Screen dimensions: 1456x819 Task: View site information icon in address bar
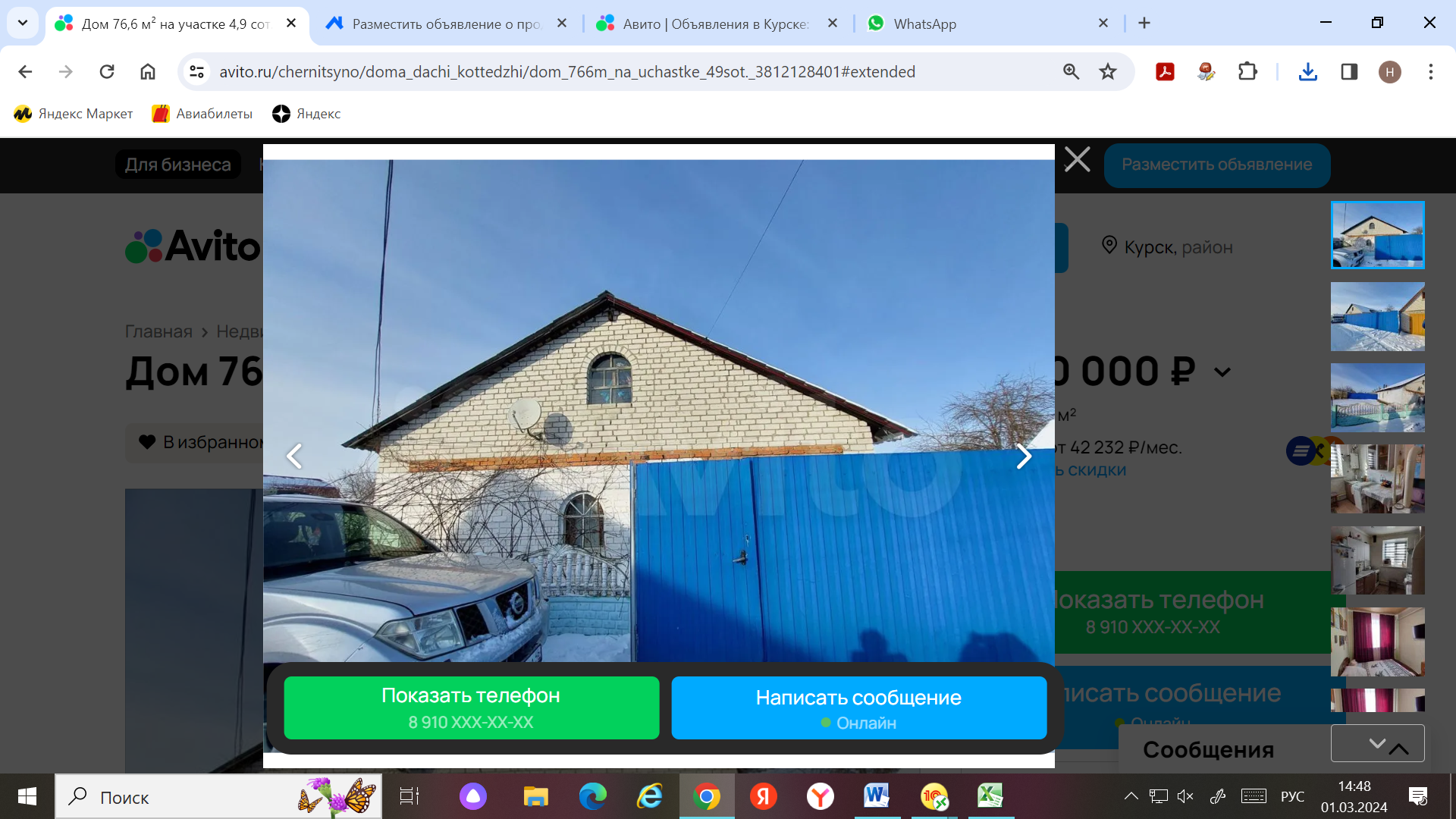pos(197,71)
